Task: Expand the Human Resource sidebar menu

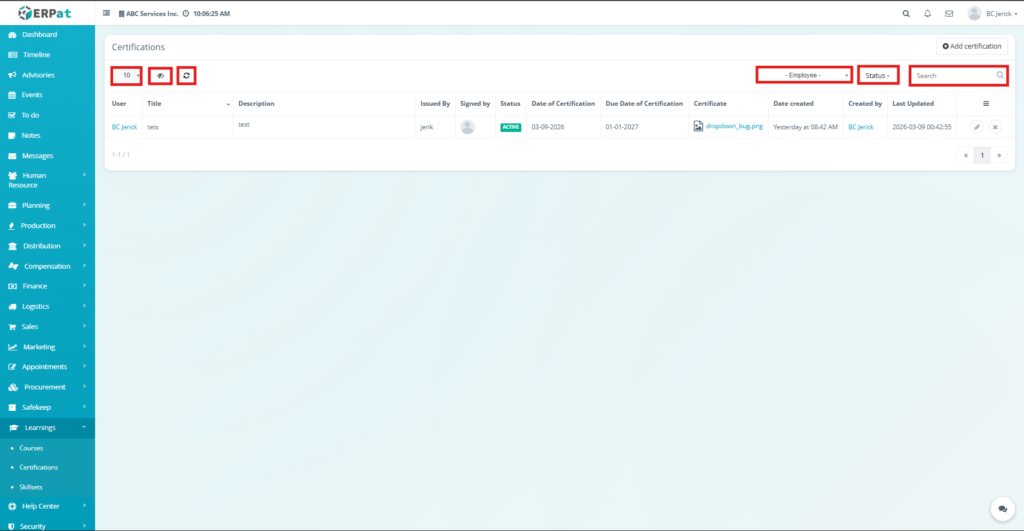Action: pyautogui.click(x=47, y=180)
